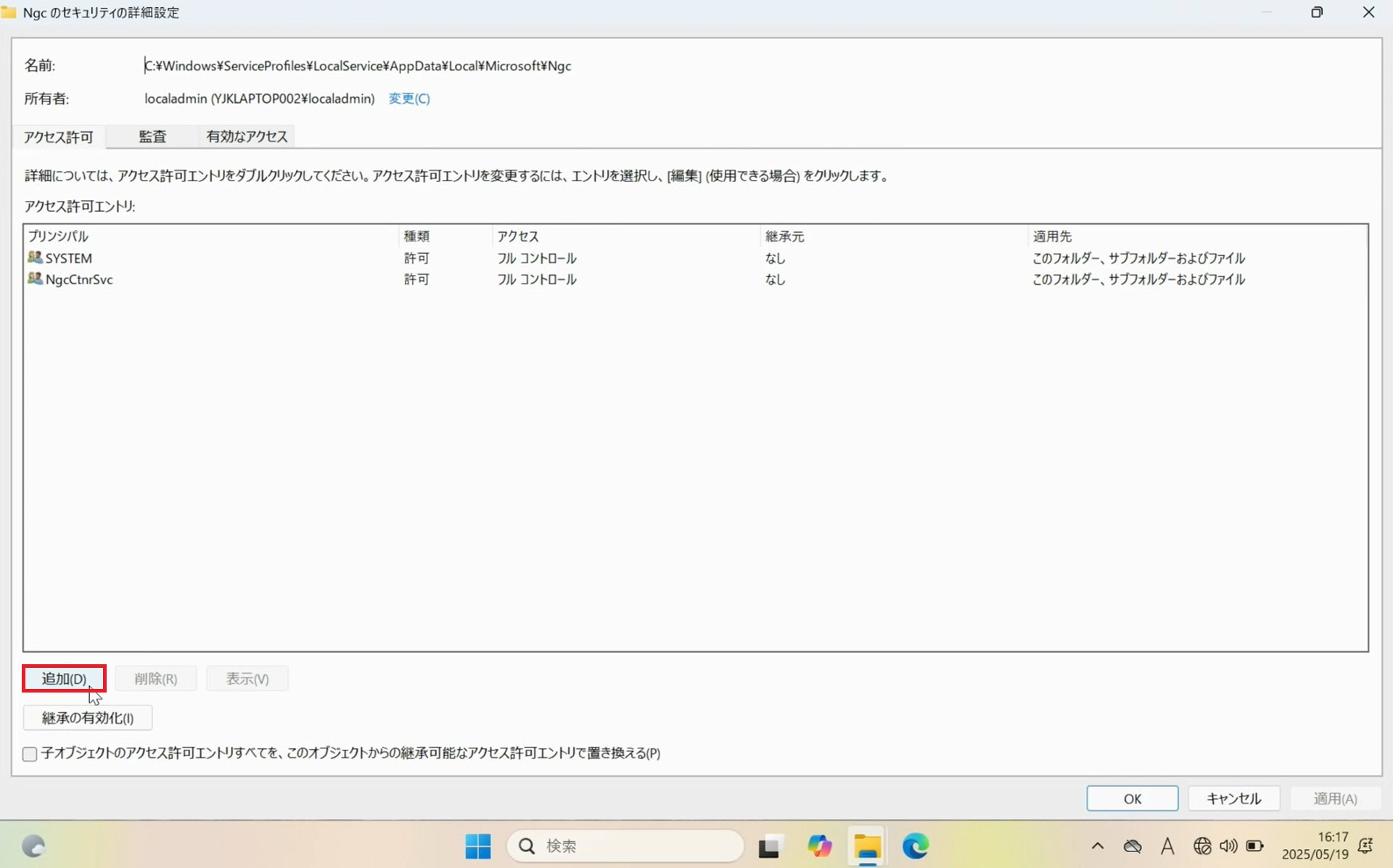Image resolution: width=1393 pixels, height=868 pixels.
Task: Click the NgcCtnrSvc principal user icon
Action: coord(35,278)
